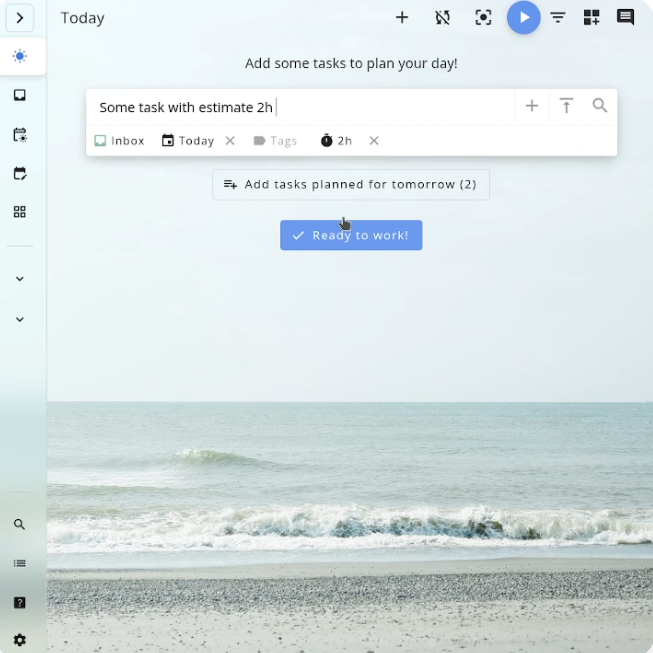Open Inbox from the left sidebar
Image resolution: width=653 pixels, height=653 pixels.
point(20,96)
